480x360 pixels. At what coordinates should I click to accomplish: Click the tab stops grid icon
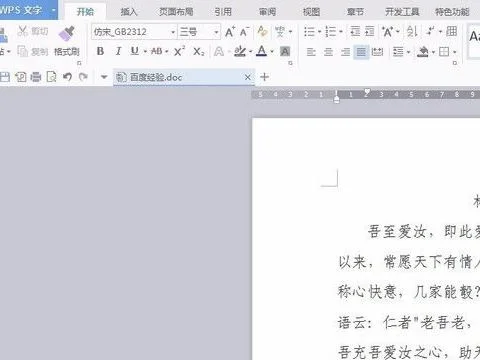coord(452,32)
